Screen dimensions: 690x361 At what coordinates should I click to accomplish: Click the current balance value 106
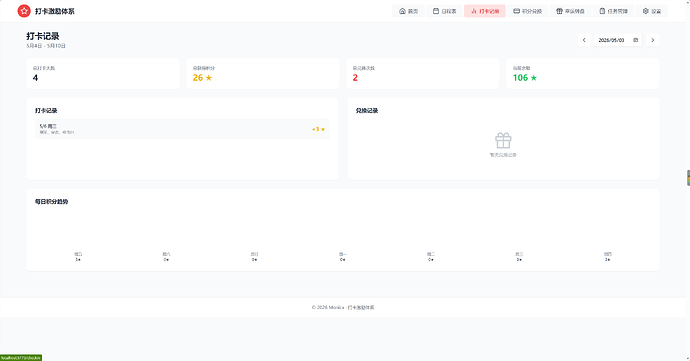[x=520, y=78]
